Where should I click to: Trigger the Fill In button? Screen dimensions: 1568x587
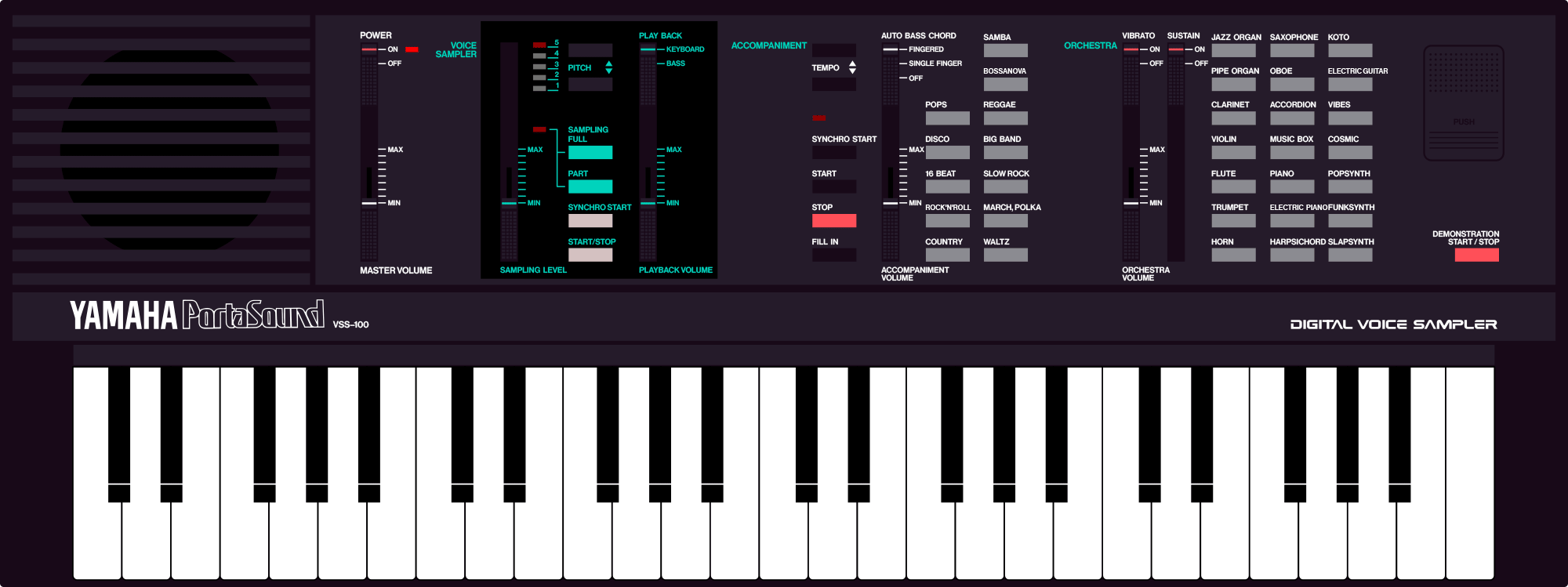(834, 255)
